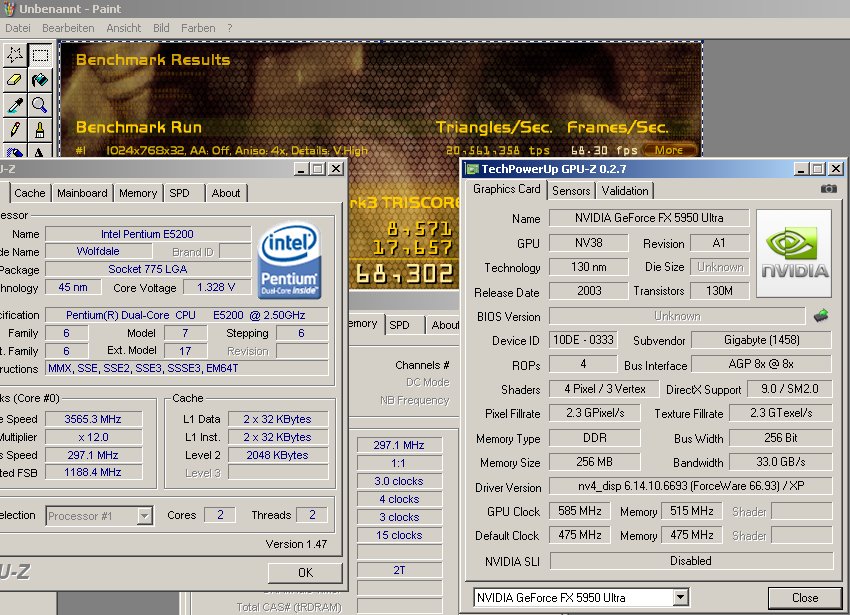Click the Core Voltage value 1.328 V

(x=216, y=287)
